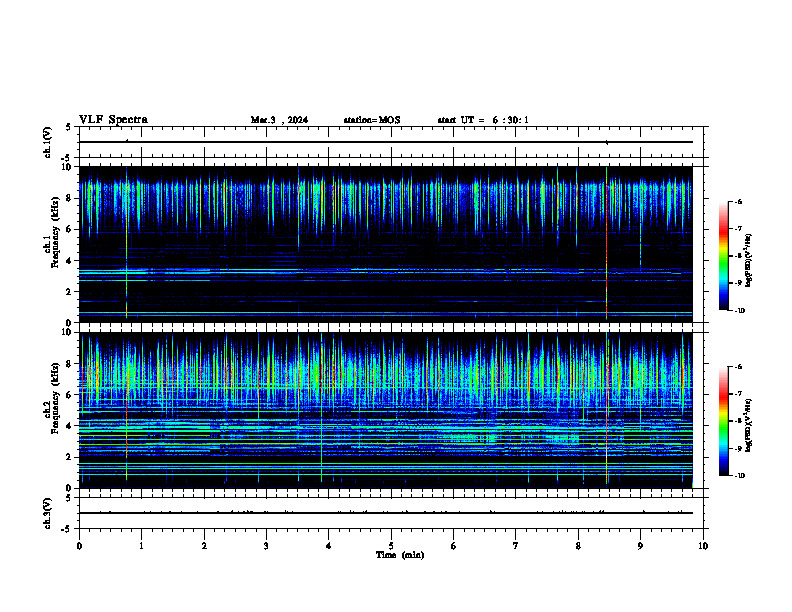
Task: Select the date label "Mar.3 , 2024"
Action: [279, 120]
